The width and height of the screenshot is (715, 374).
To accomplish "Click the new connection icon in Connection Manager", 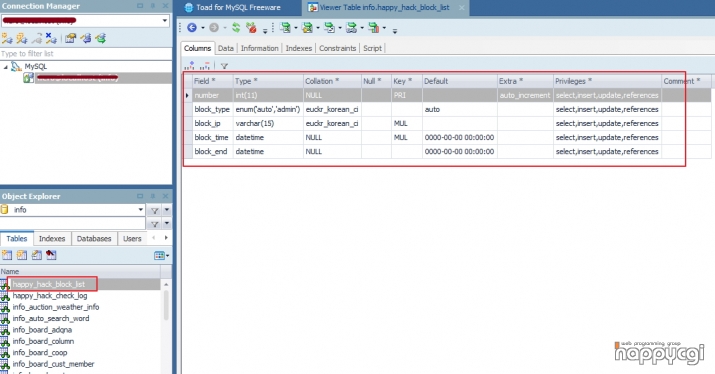I will tap(7, 39).
